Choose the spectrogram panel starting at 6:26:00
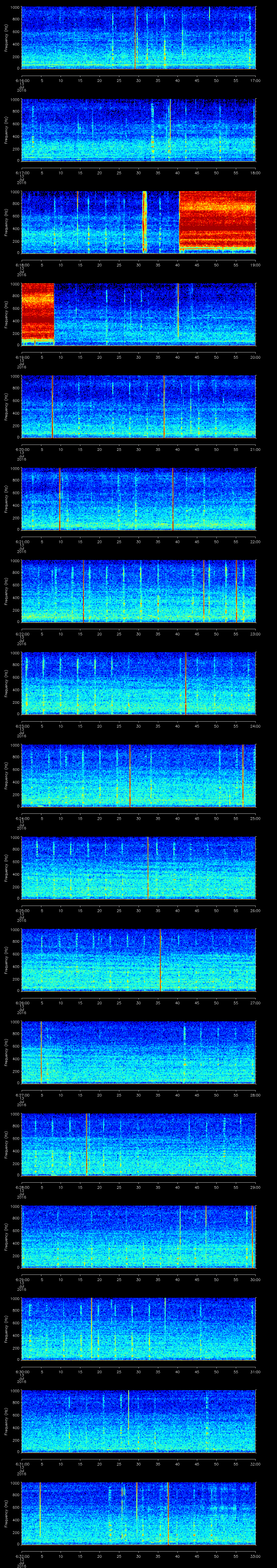Image resolution: width=277 pixels, height=1568 pixels. (138, 960)
